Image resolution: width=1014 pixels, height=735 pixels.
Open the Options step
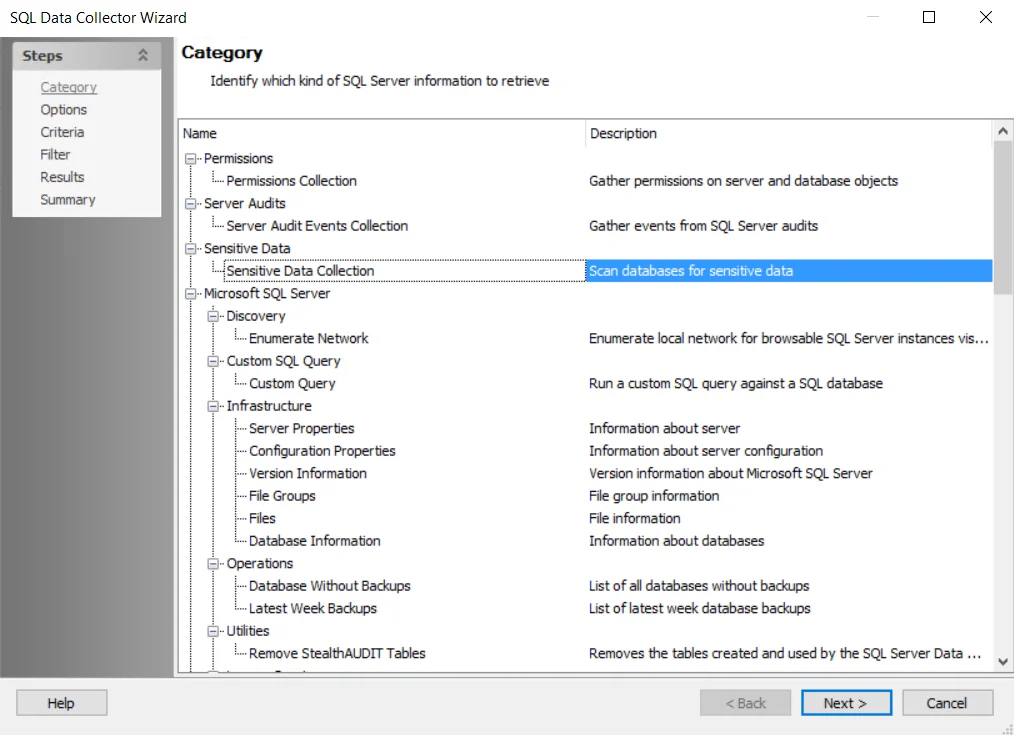pyautogui.click(x=63, y=110)
